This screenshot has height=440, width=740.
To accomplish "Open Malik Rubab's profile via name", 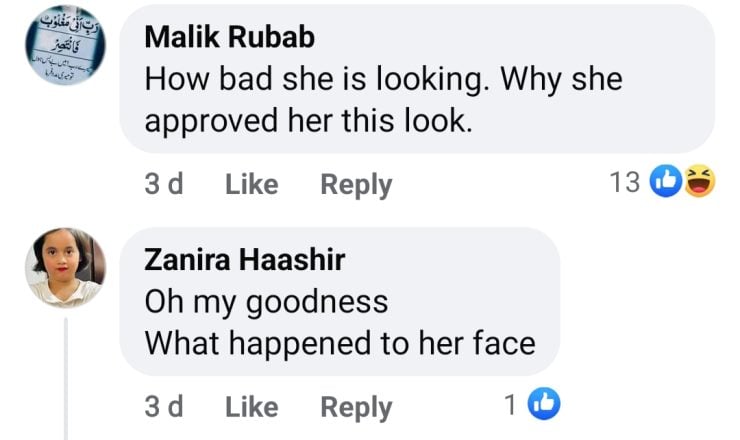I will tap(229, 37).
